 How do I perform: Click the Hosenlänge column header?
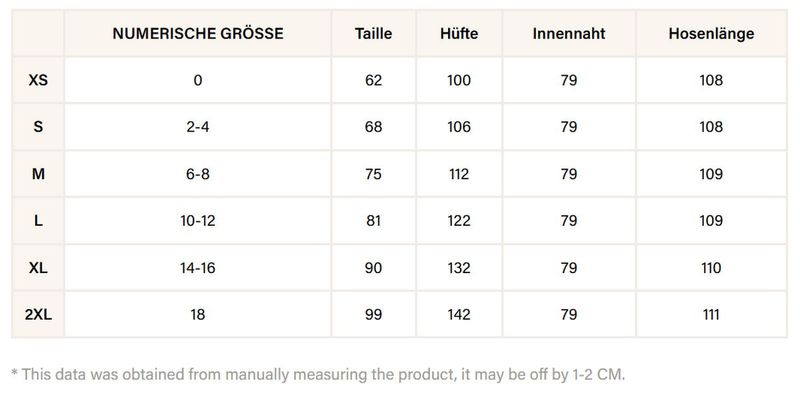pos(711,34)
